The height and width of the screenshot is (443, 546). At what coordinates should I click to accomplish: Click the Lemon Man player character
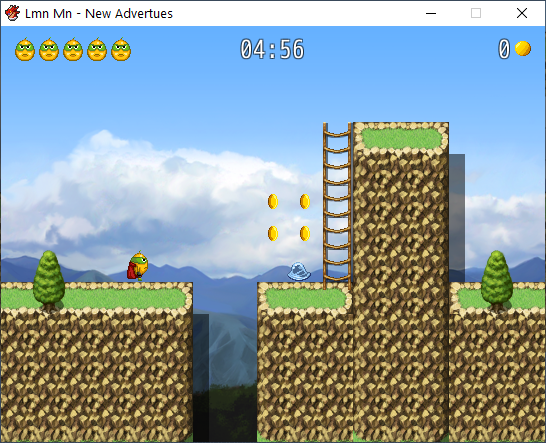138,266
